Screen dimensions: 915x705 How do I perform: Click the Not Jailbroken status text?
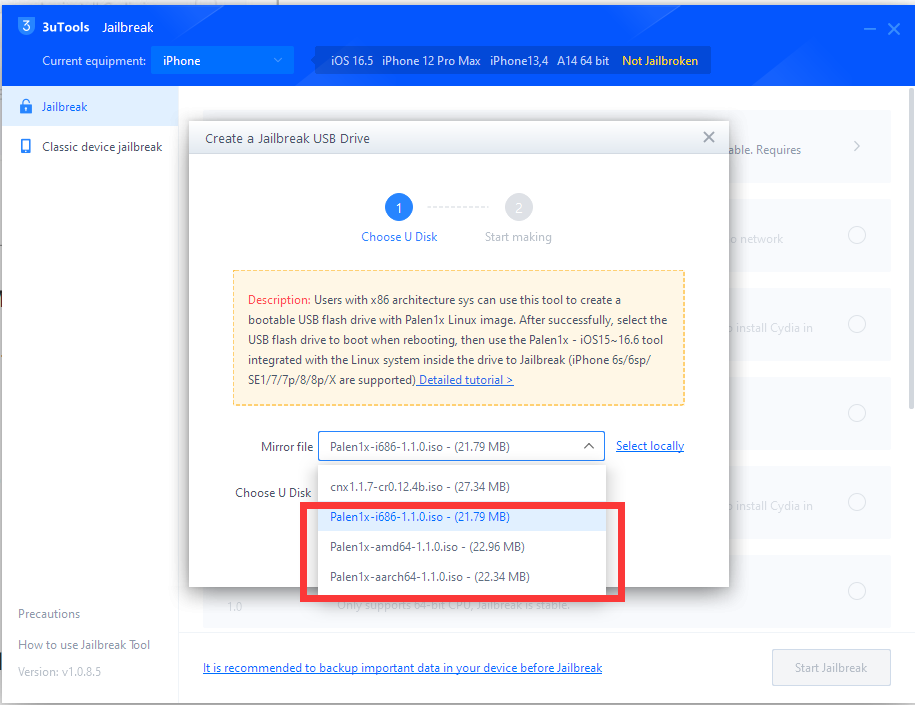(x=659, y=61)
